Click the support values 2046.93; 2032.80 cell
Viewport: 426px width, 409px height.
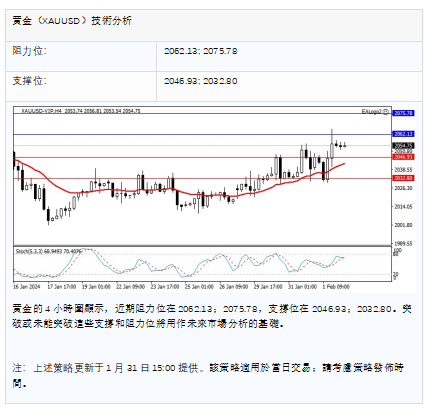coord(289,86)
